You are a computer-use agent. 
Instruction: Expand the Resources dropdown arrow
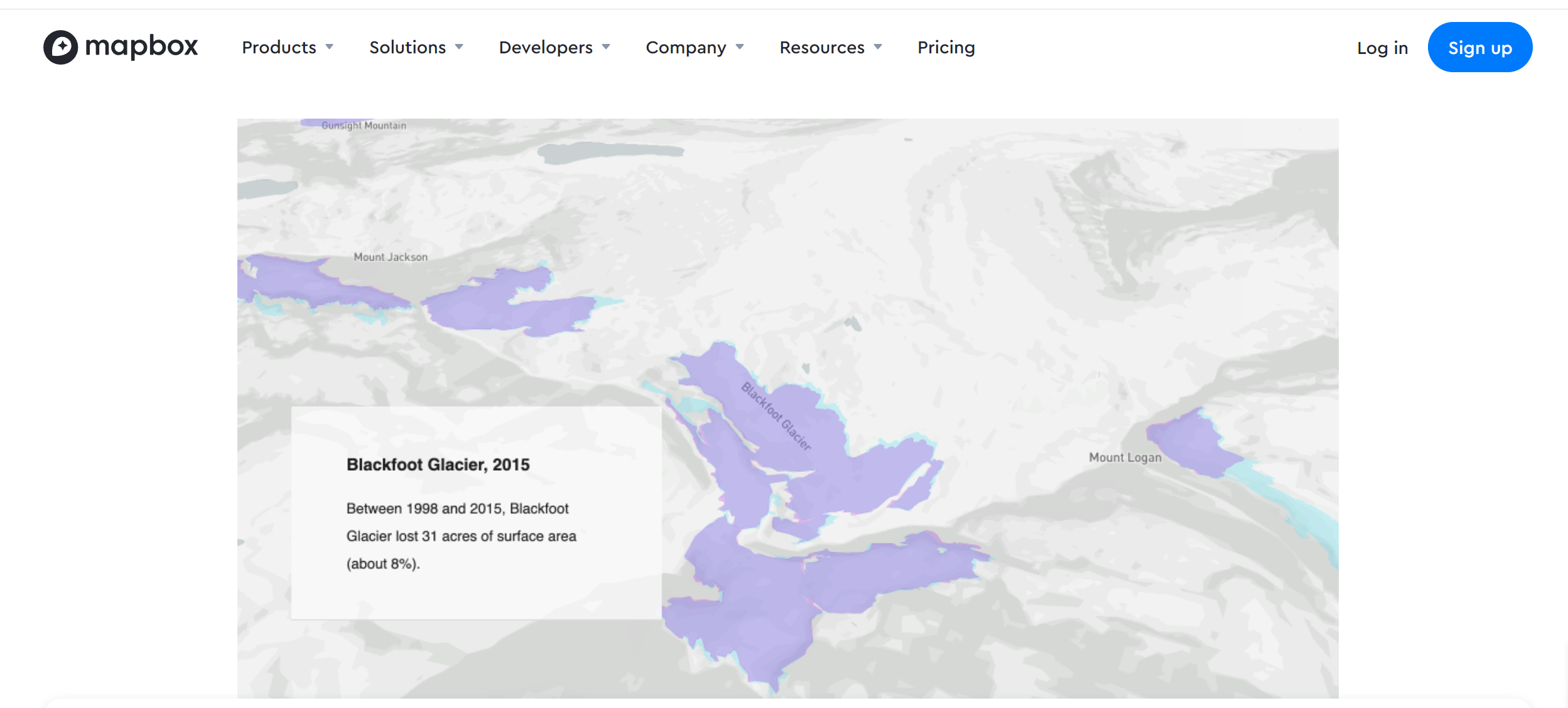(878, 47)
